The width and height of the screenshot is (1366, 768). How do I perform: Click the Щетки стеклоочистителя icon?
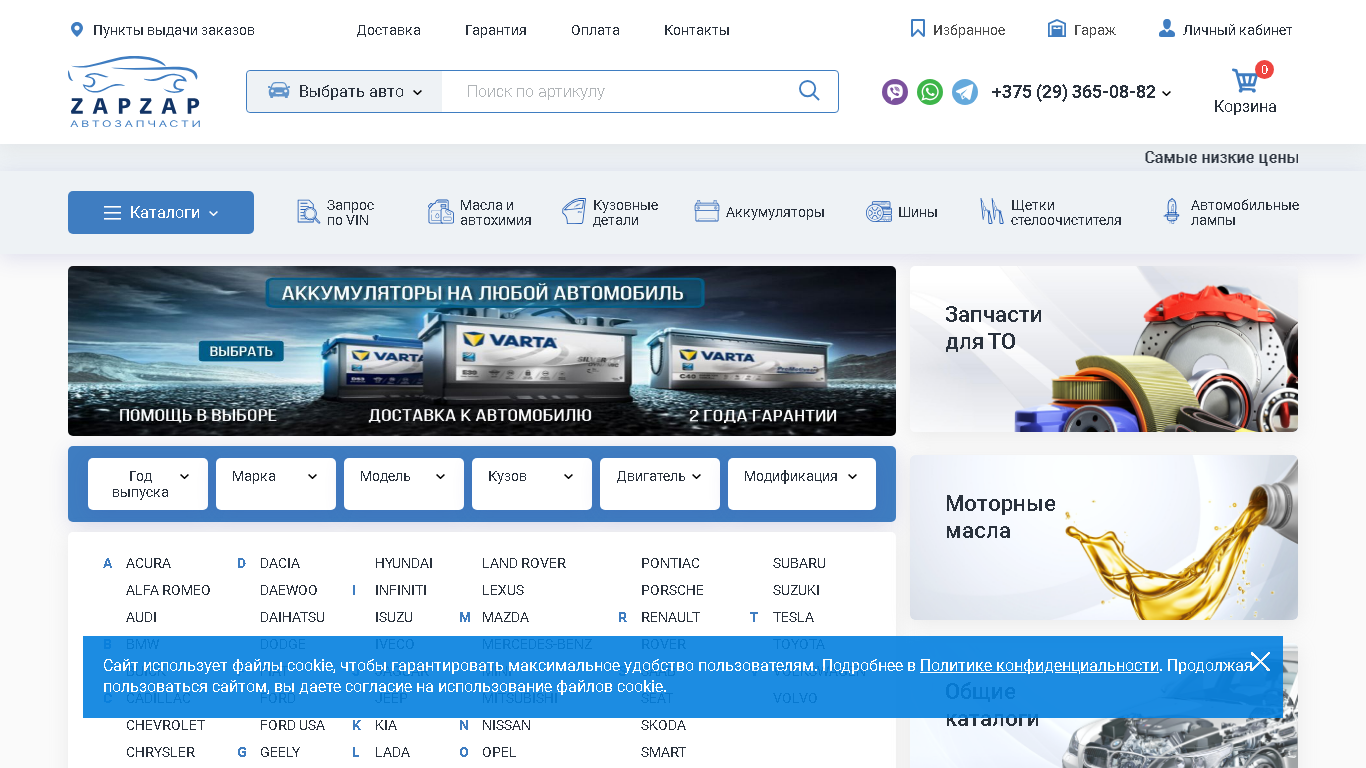point(991,212)
